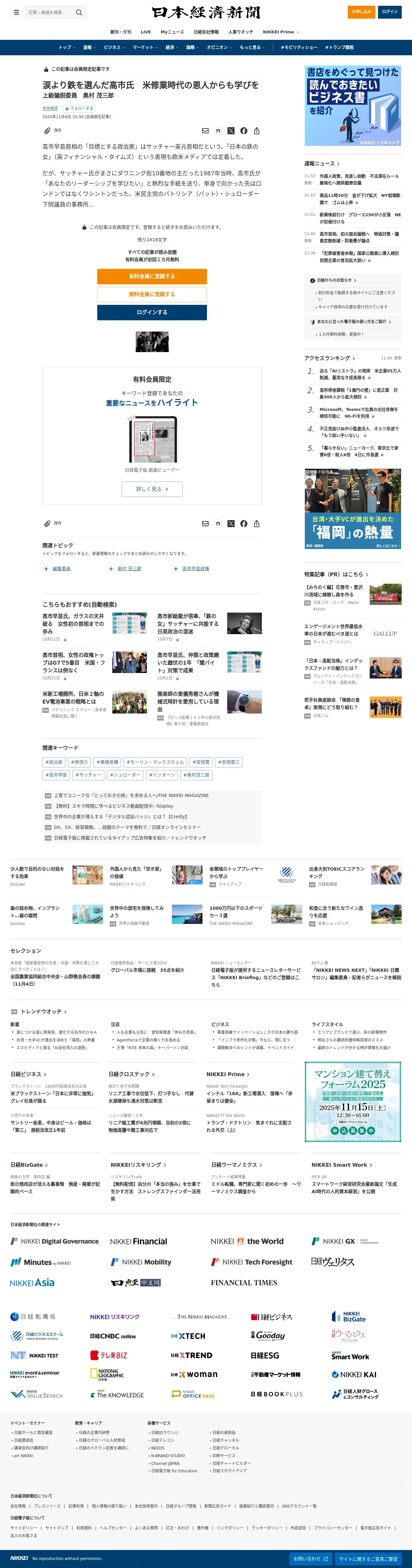Expand the トップ navigation dropdown

[66, 48]
